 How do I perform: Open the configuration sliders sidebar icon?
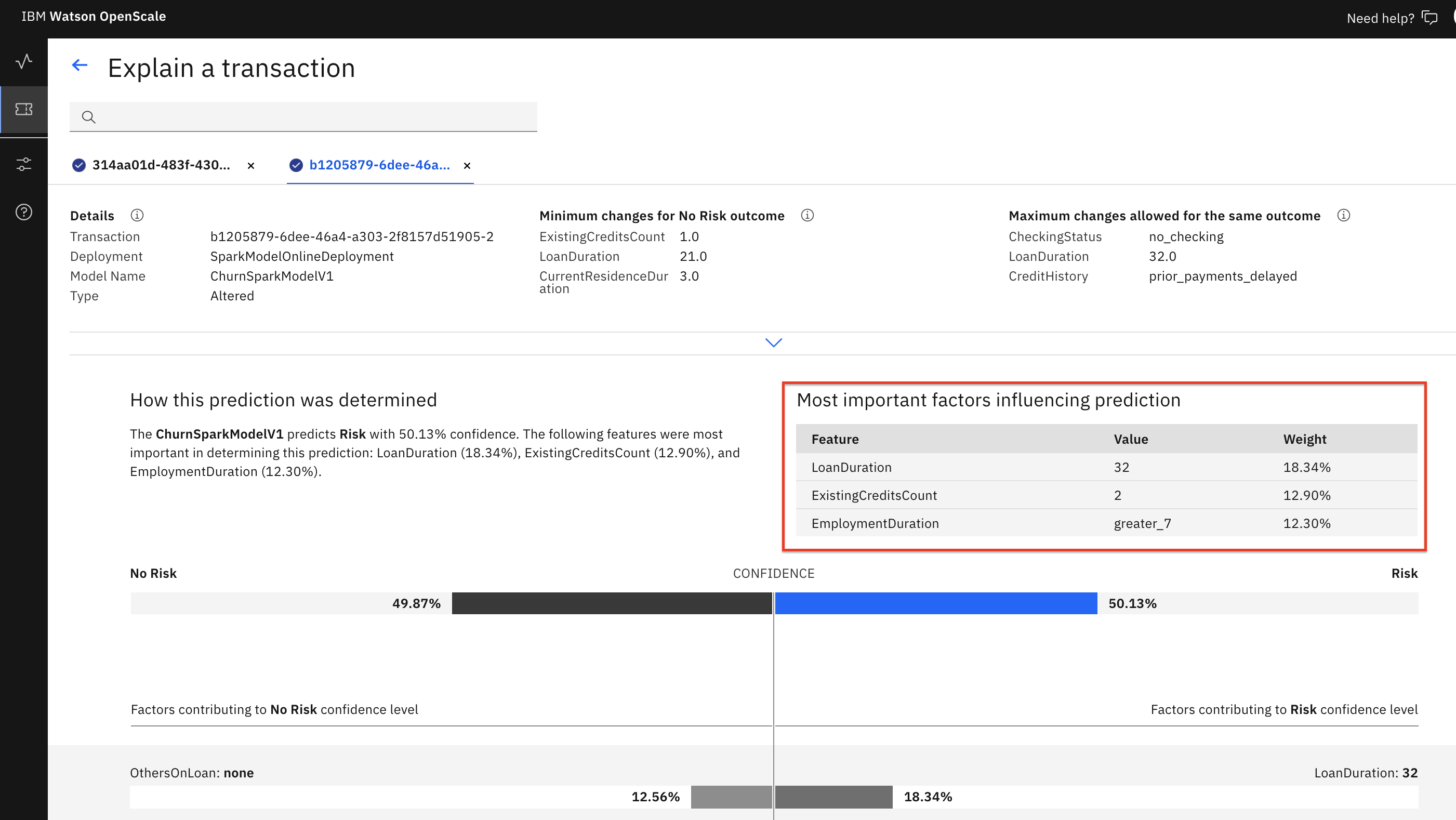[24, 164]
